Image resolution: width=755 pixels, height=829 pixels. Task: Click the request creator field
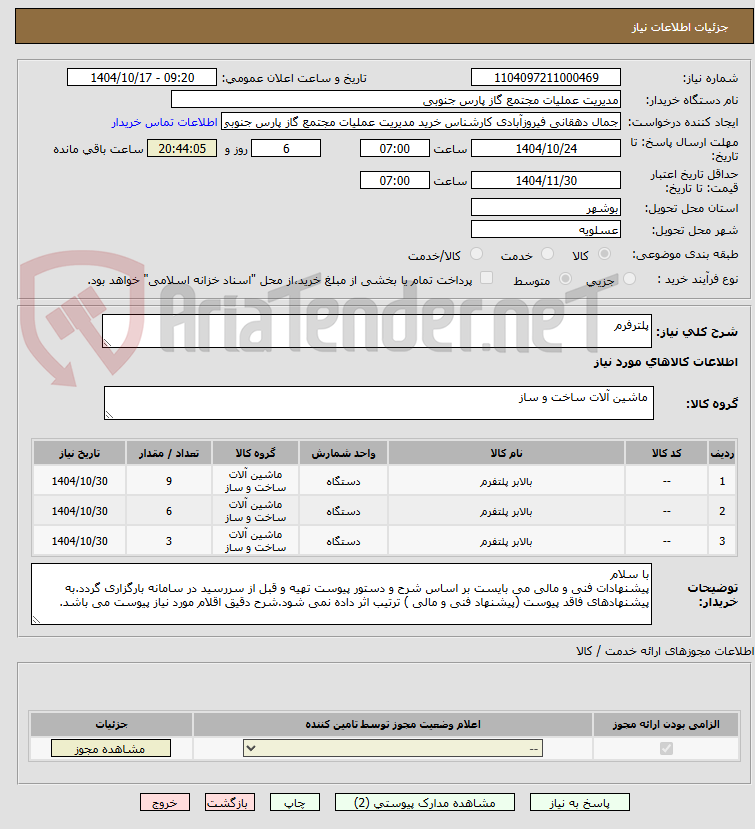[421, 122]
